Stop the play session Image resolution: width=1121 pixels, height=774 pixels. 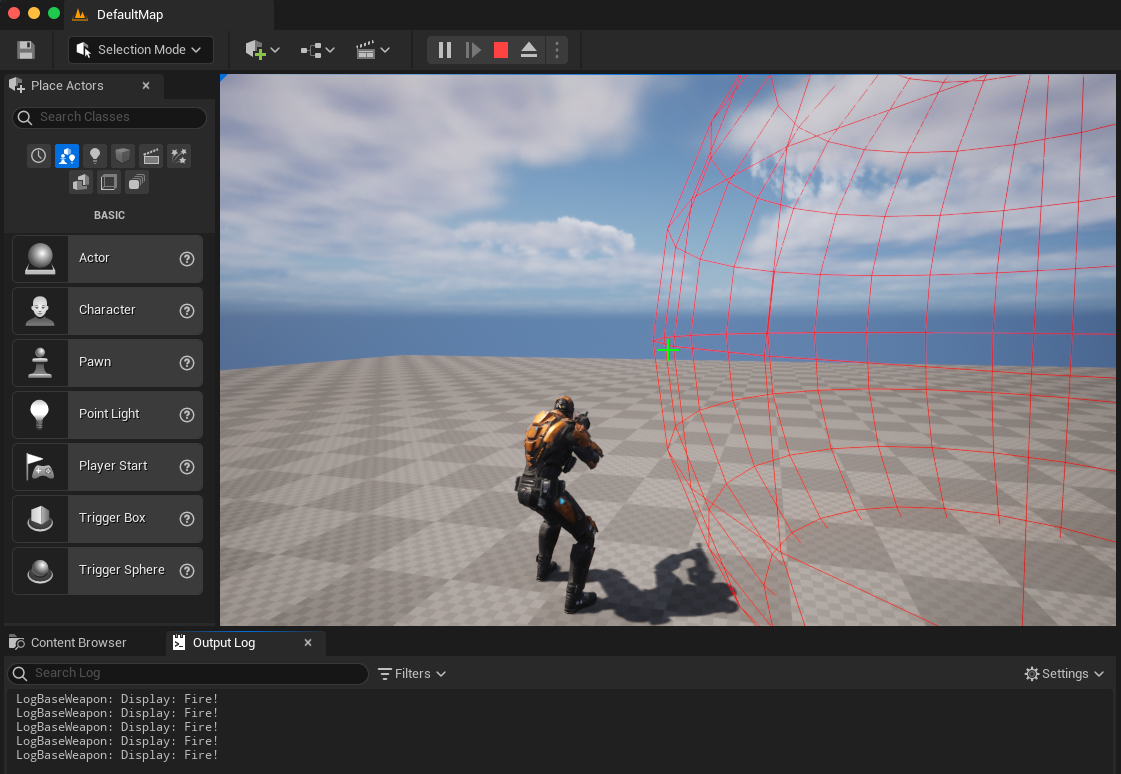point(500,50)
